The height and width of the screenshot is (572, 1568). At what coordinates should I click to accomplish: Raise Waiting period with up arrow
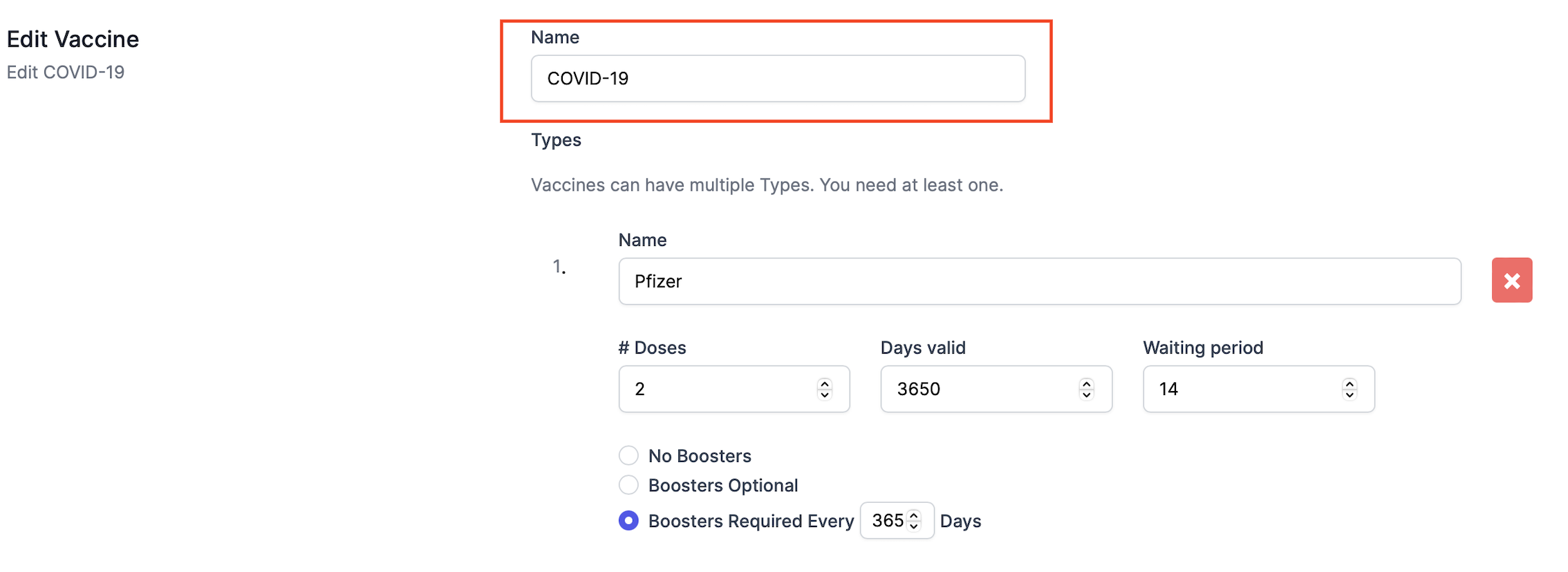1349,383
